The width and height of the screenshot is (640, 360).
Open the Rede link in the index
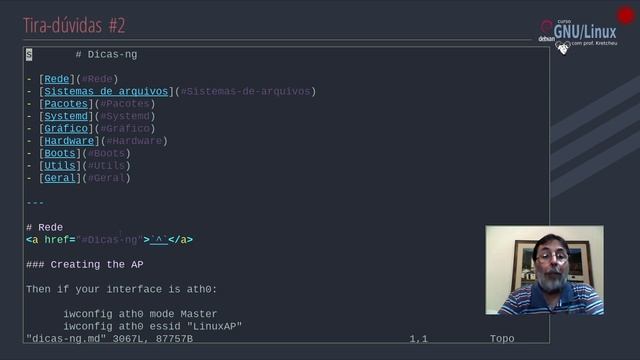click(x=57, y=79)
